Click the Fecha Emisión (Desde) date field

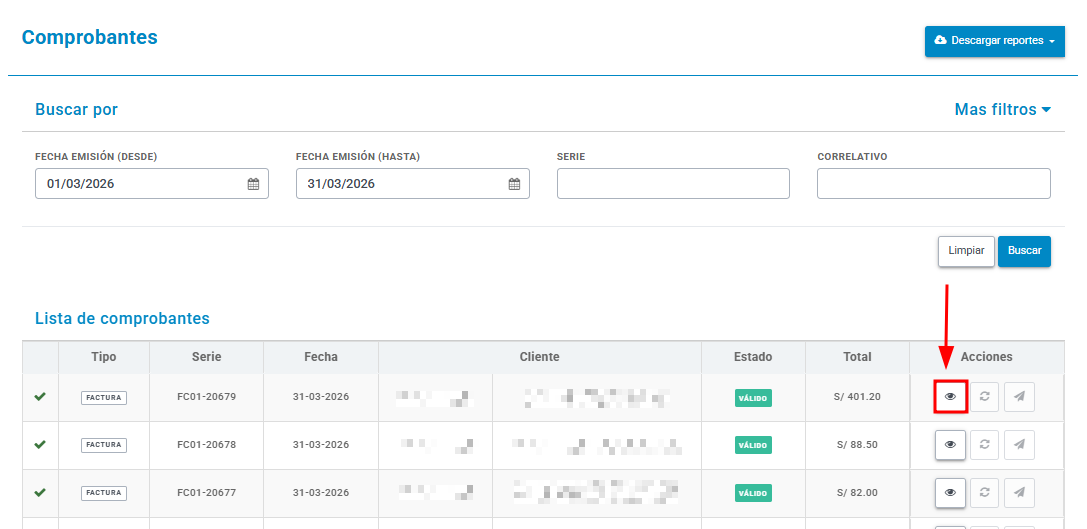[x=152, y=184]
